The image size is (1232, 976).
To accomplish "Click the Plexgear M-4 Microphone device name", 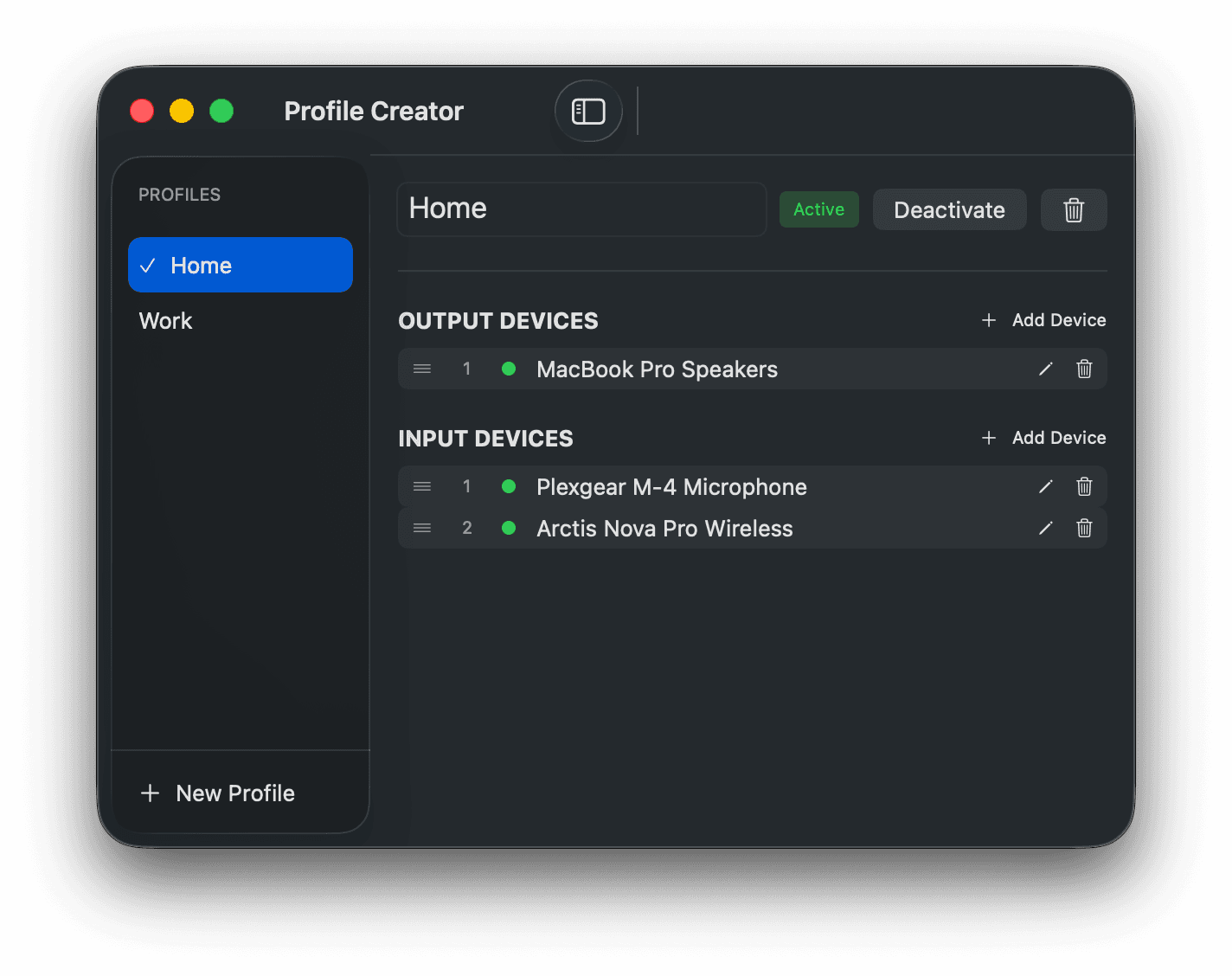I will [671, 487].
